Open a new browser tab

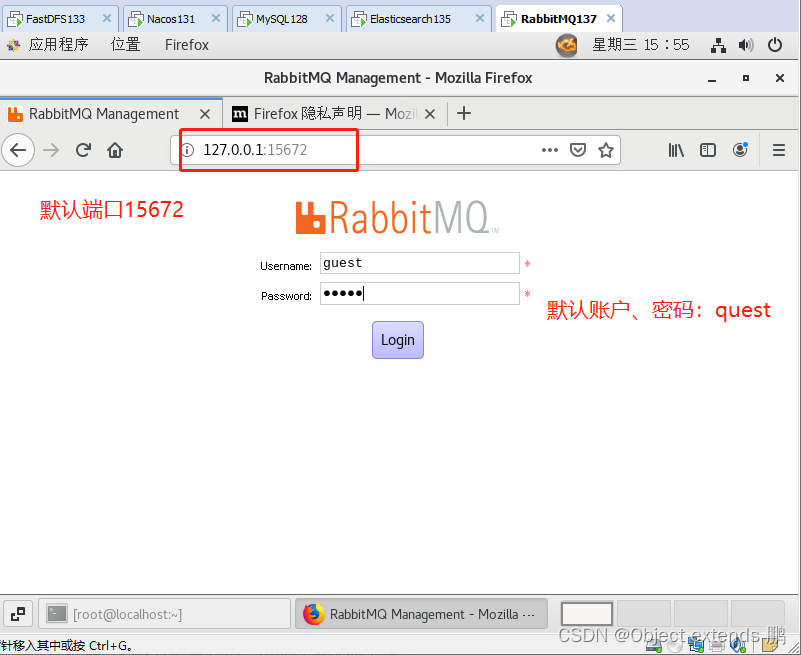464,113
